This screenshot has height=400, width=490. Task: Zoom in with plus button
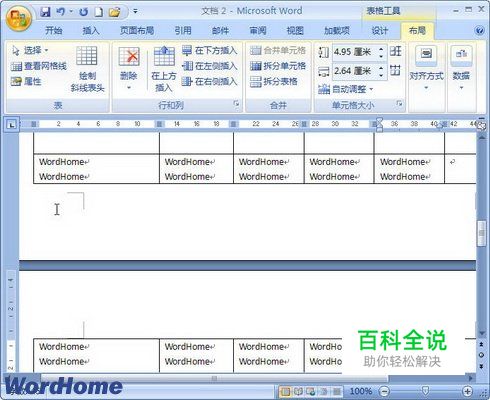pos(468,391)
